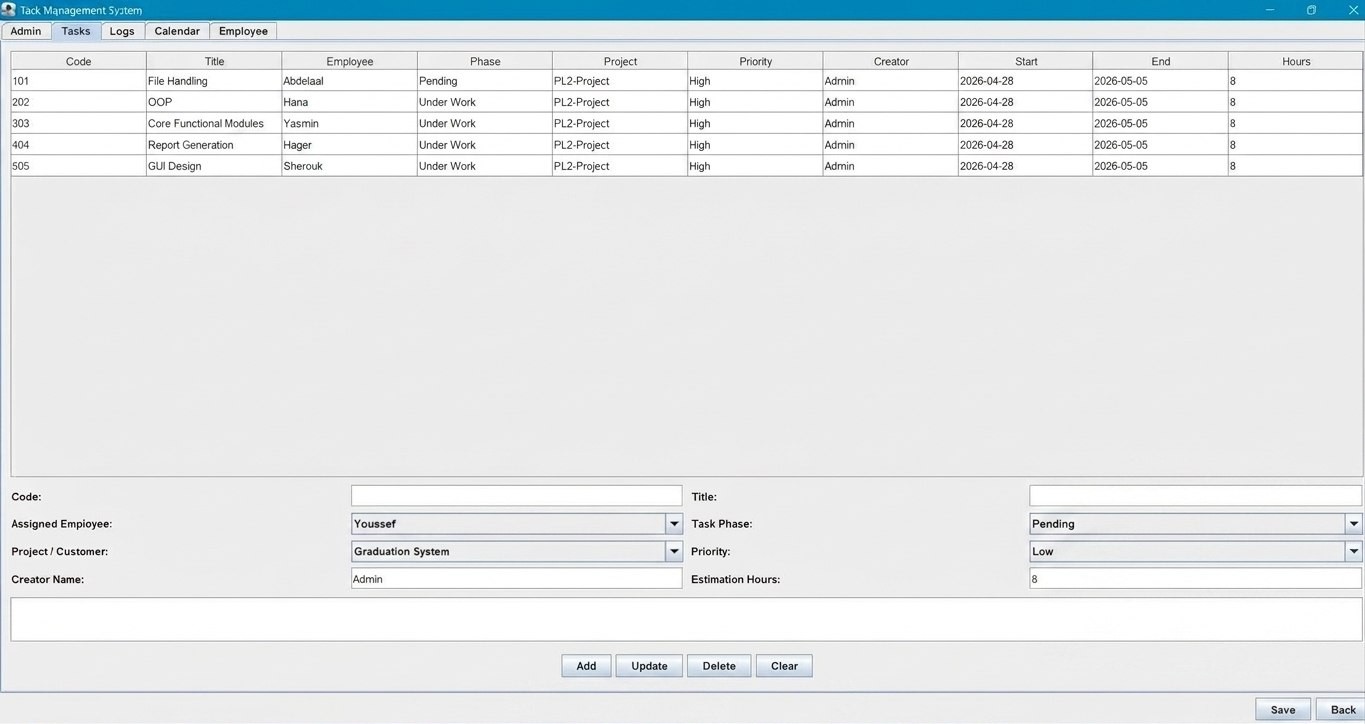Screen dimensions: 1365x724
Task: Click the Low priority combo box
Action: [x=1195, y=552]
